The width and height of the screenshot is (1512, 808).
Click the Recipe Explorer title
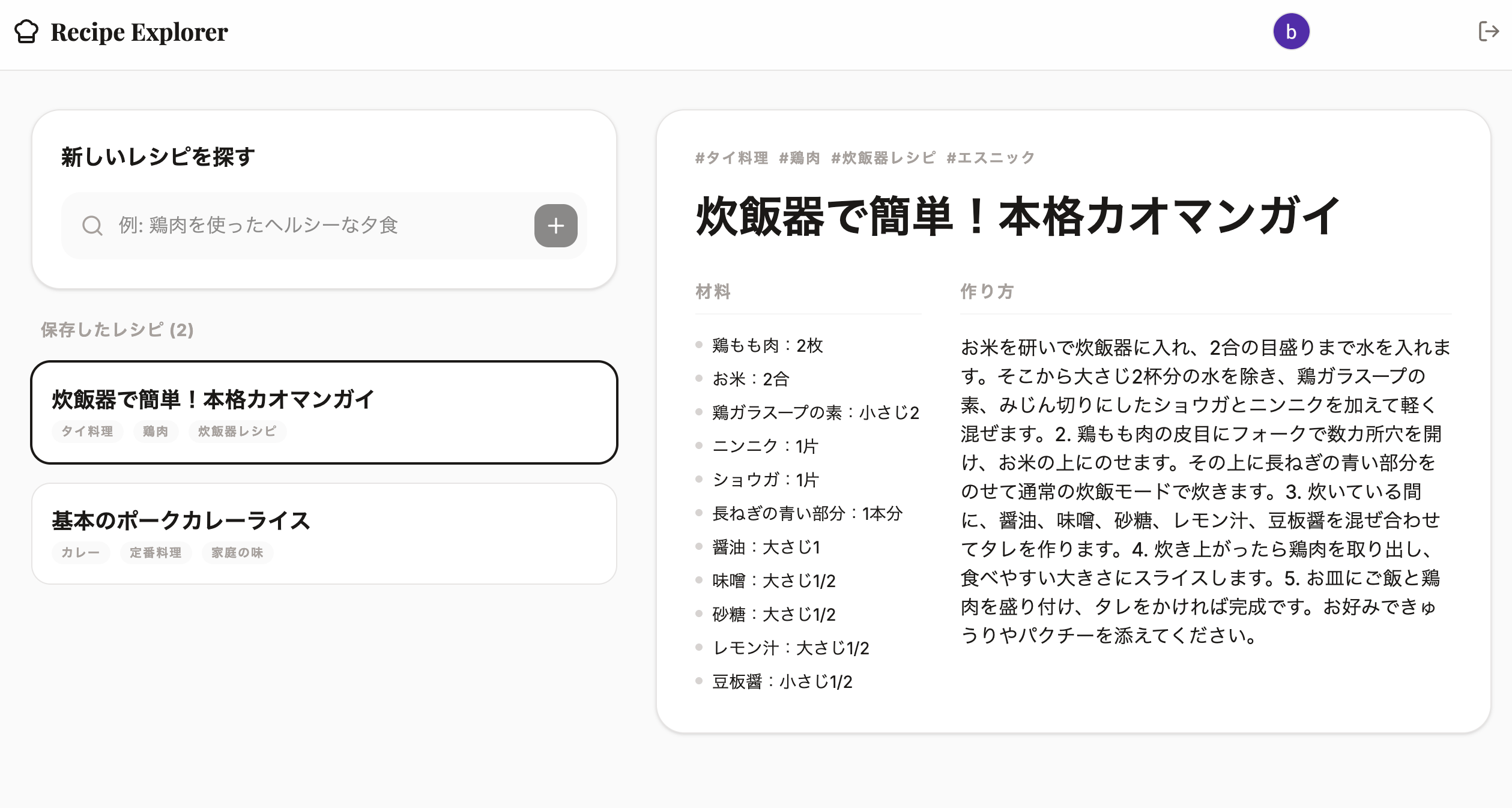[139, 32]
